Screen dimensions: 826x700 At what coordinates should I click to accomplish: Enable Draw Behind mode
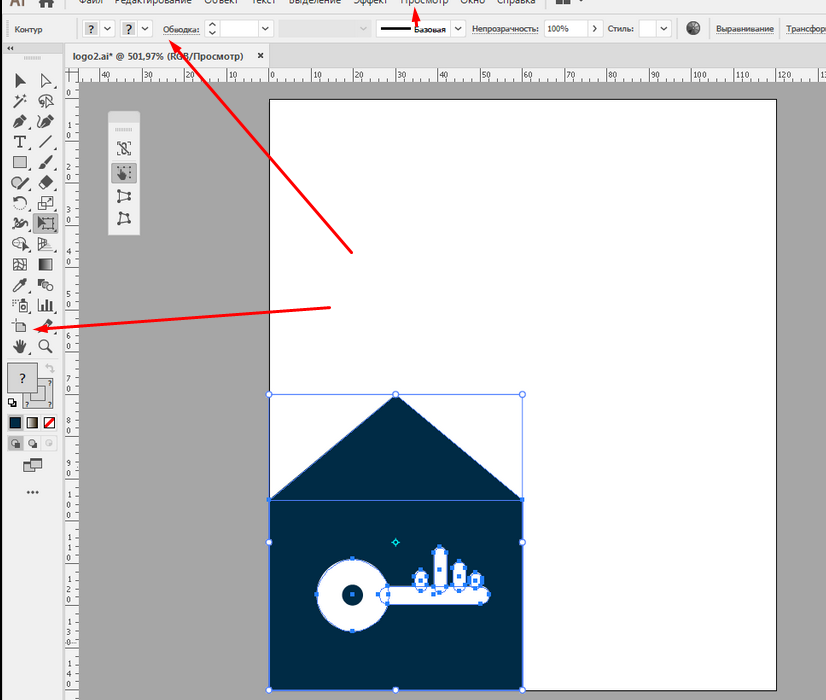click(x=33, y=443)
